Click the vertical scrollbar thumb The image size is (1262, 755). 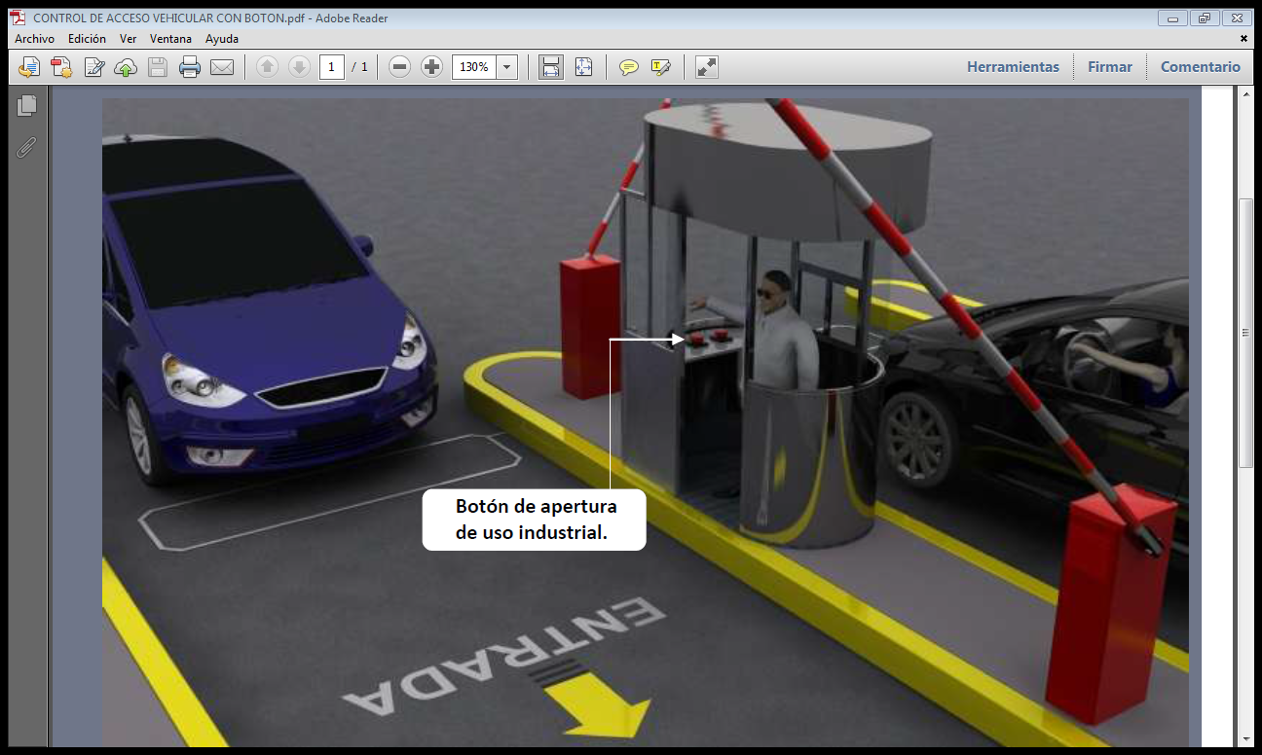point(1246,332)
